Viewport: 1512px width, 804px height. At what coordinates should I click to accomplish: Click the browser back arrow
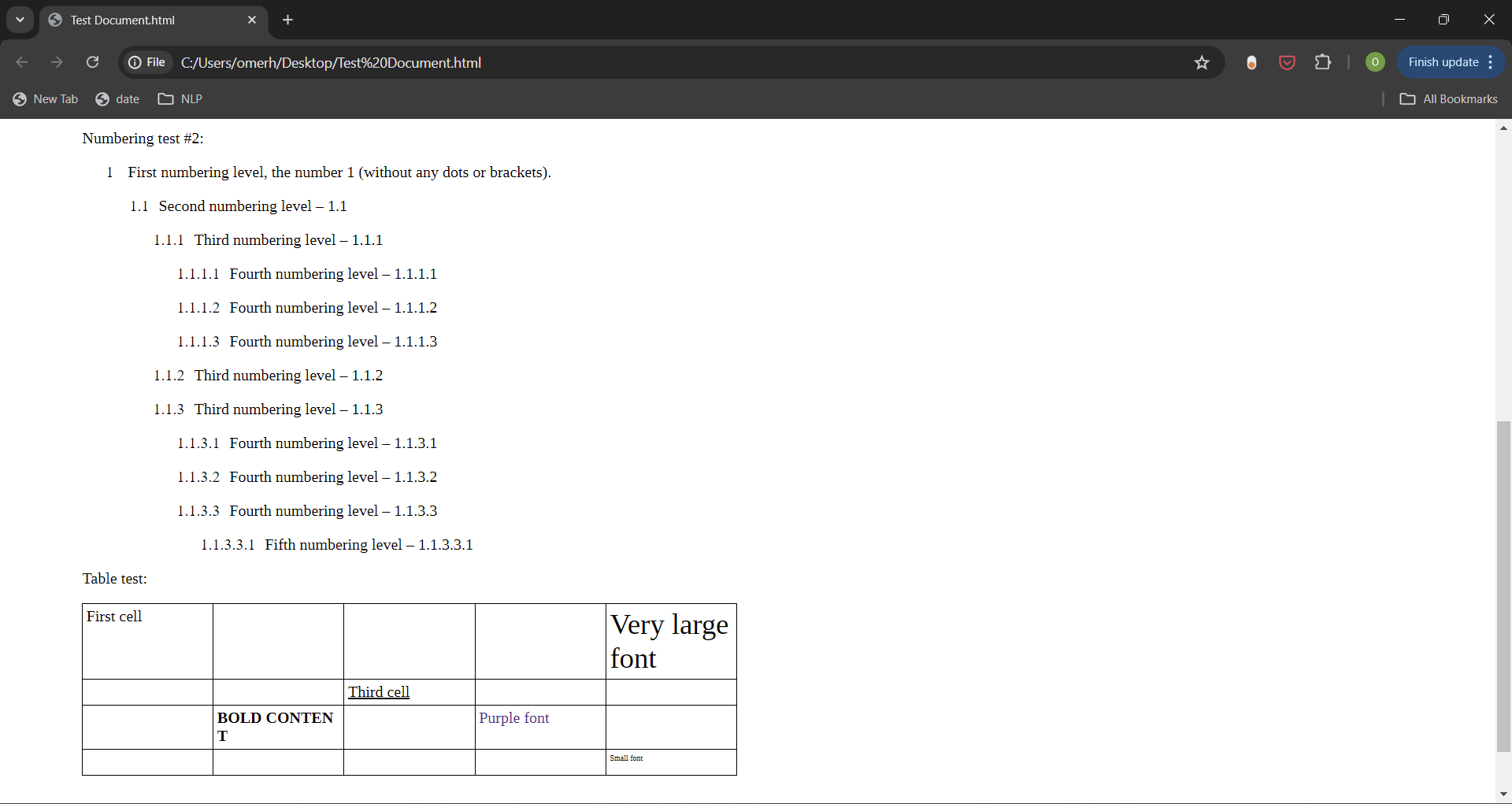pos(22,62)
